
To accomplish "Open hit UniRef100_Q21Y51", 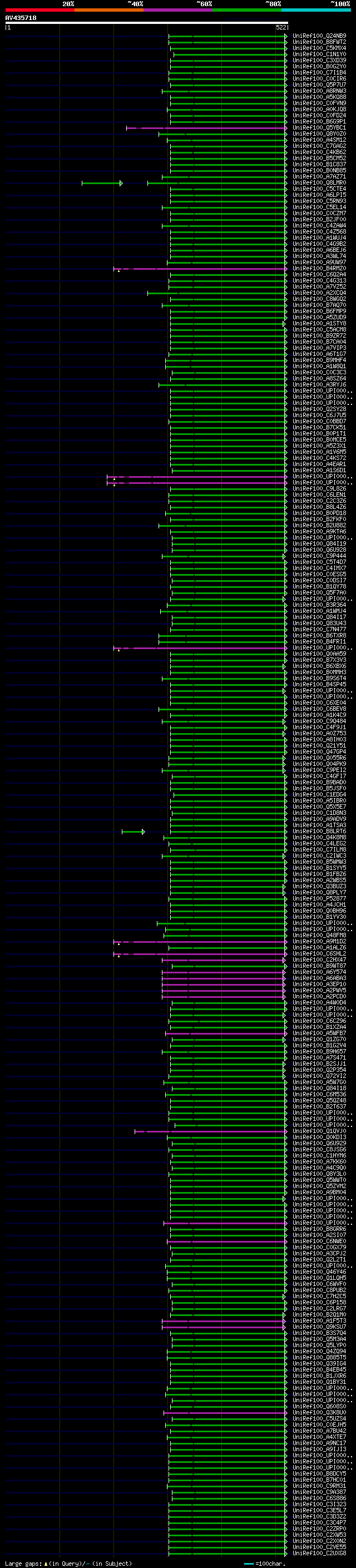I will click(319, 746).
